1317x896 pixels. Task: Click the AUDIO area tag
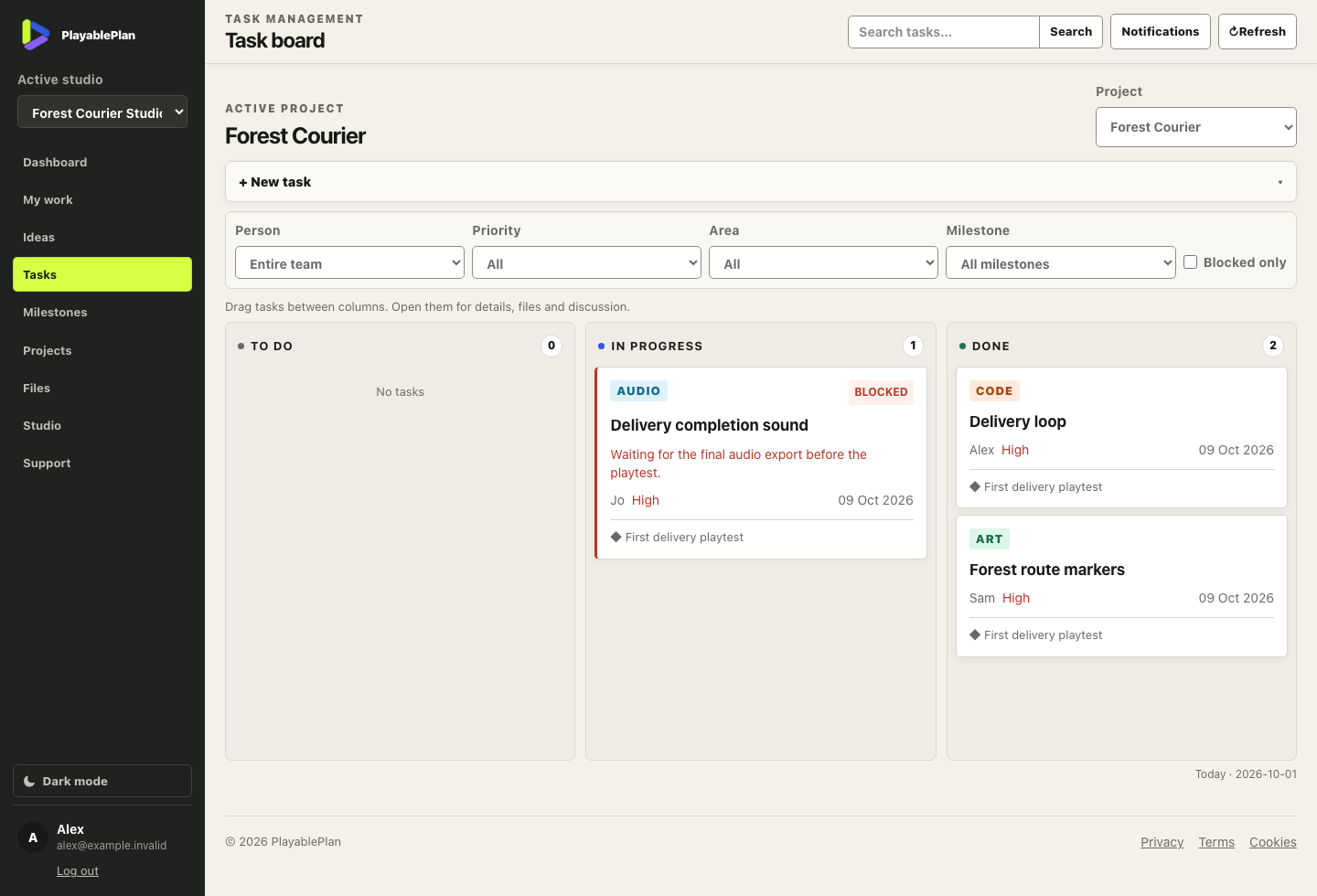(x=638, y=391)
